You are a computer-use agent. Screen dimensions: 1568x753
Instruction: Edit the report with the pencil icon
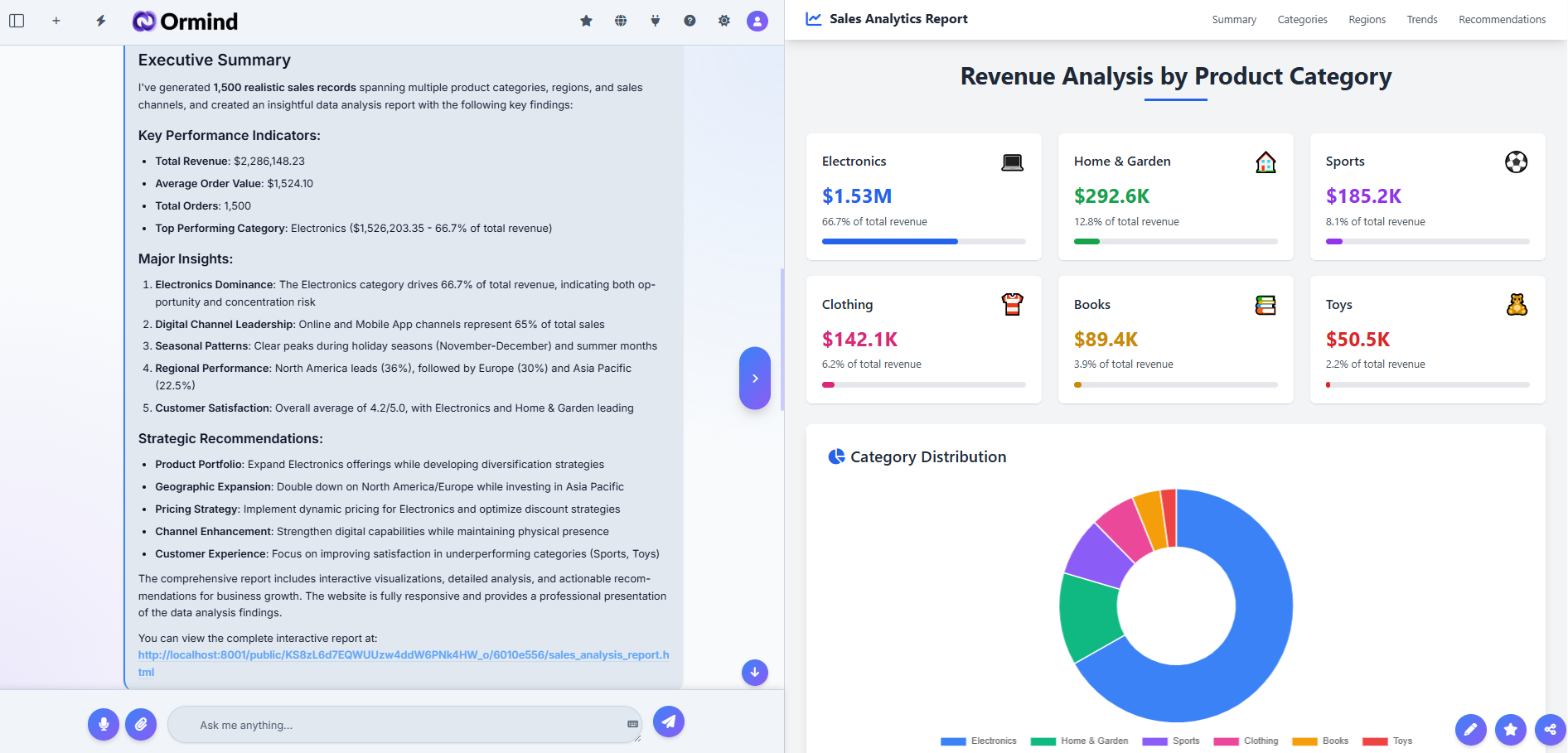click(1470, 730)
